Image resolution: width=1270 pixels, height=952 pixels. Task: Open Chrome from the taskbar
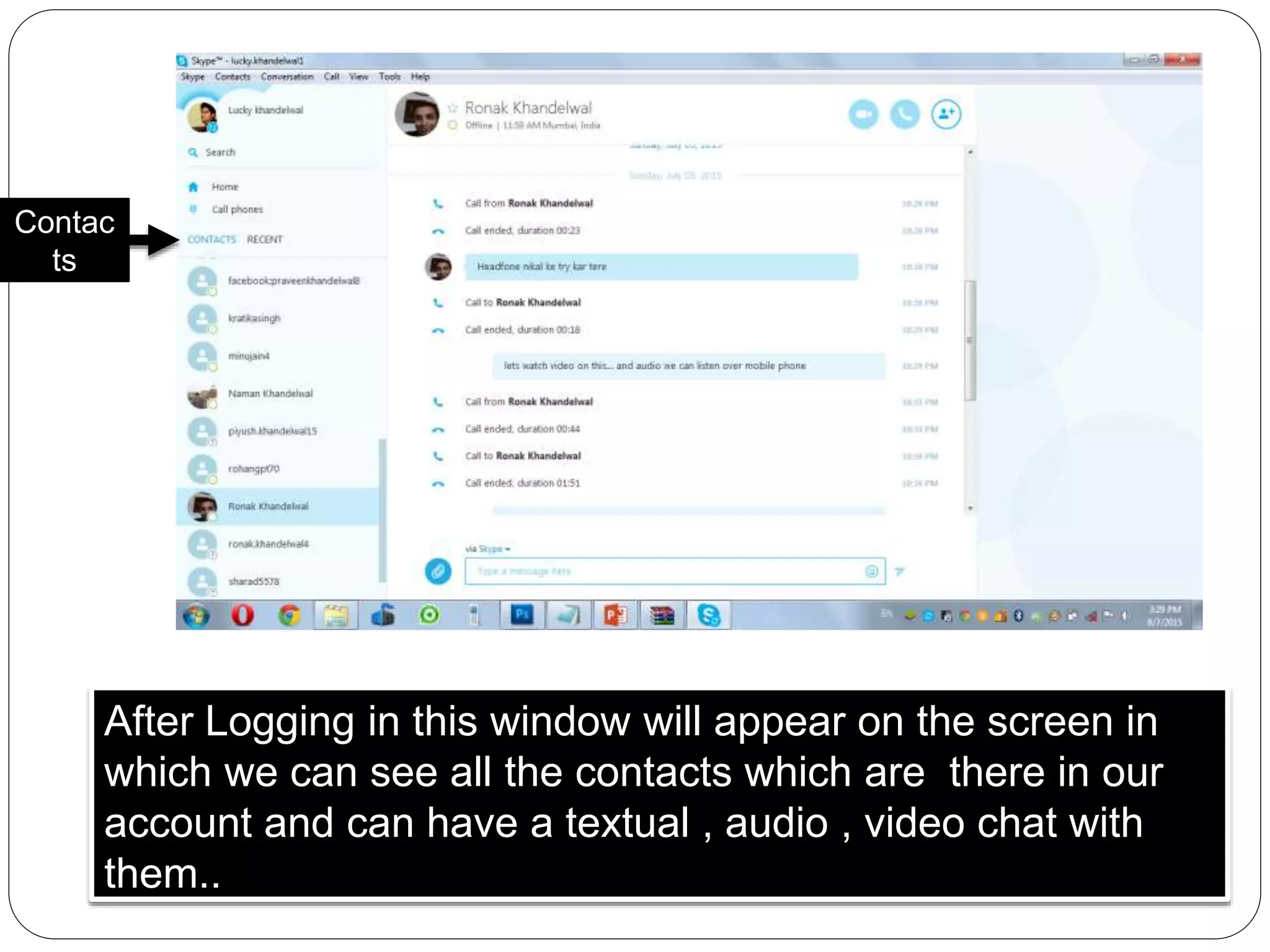point(289,615)
